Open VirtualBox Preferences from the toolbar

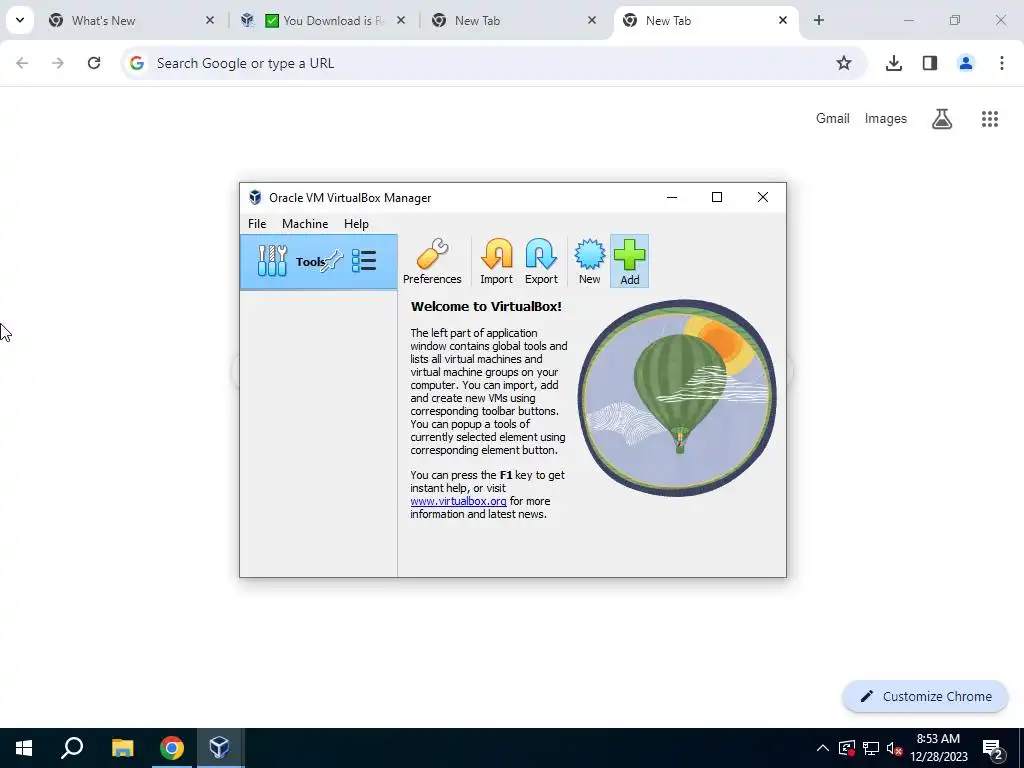click(432, 261)
